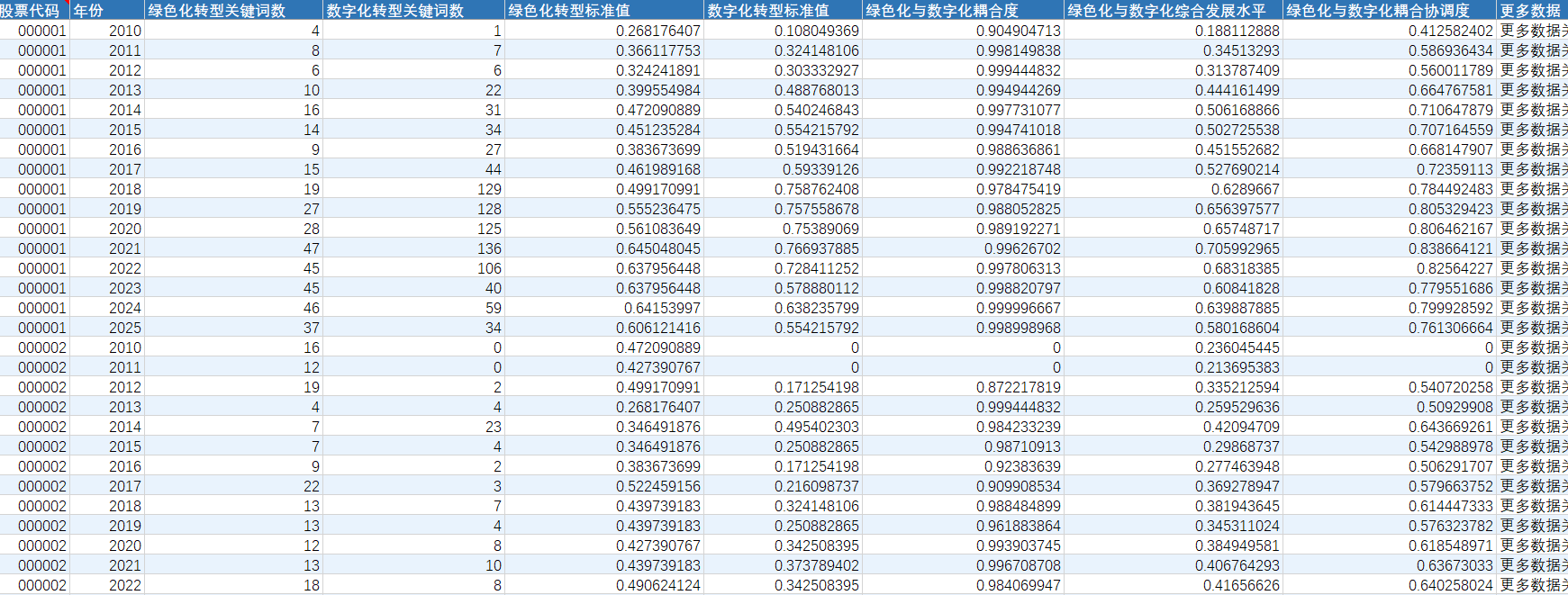This screenshot has width=1568, height=595.
Task: Click on value 0.303332927
Action: click(783, 70)
